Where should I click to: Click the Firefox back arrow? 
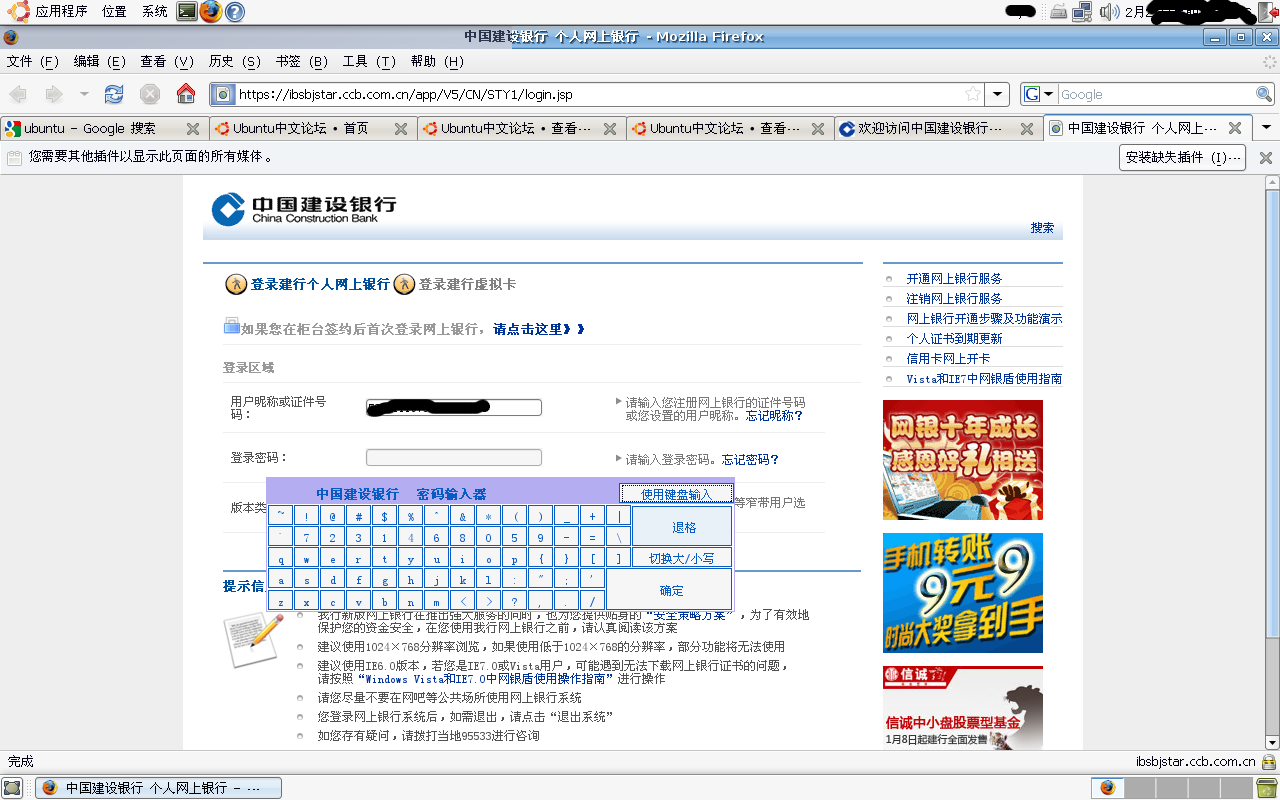point(18,94)
